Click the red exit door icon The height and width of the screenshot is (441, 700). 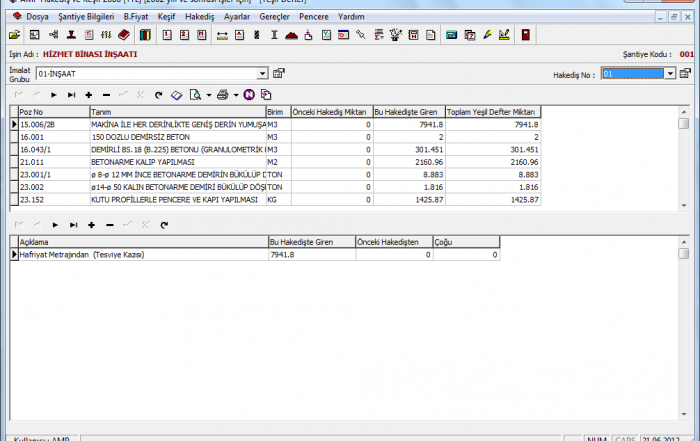click(x=525, y=36)
